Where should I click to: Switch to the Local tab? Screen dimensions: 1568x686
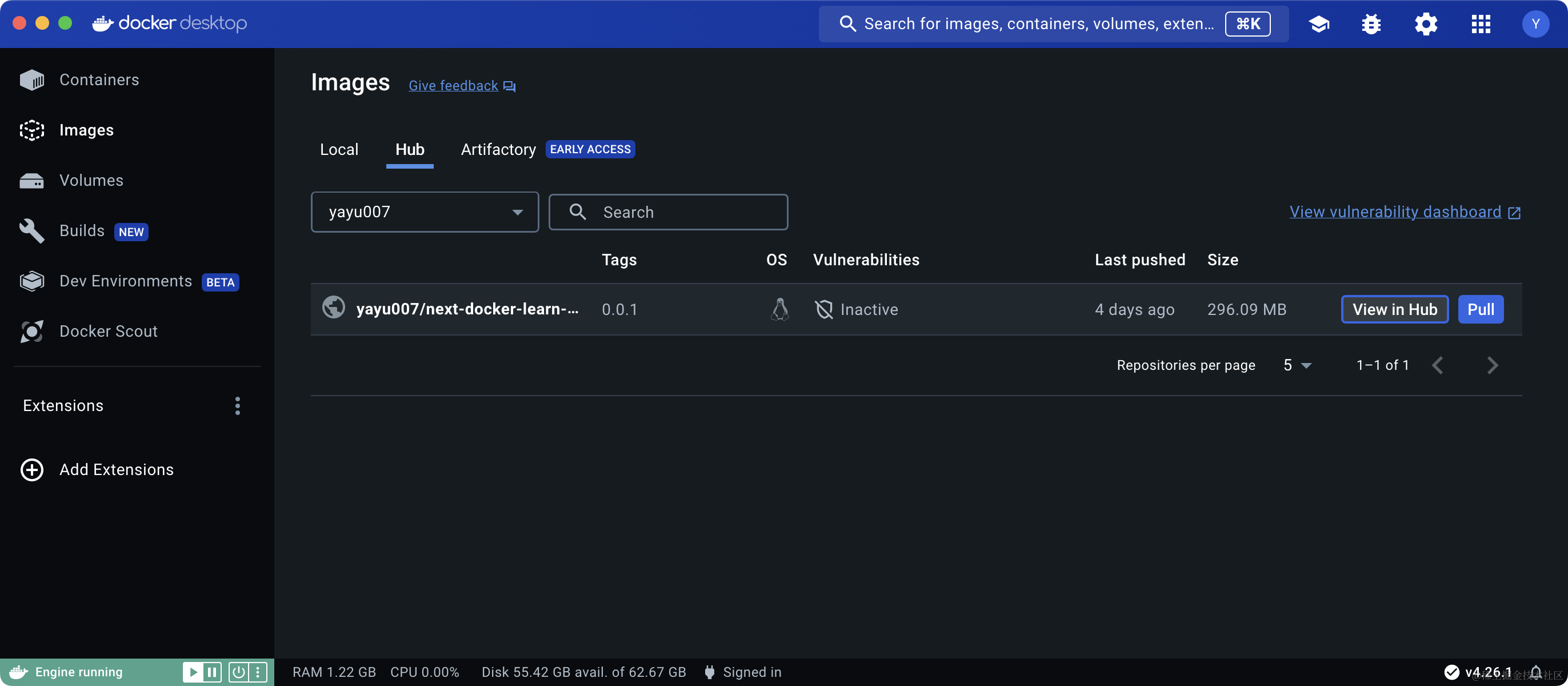[339, 149]
